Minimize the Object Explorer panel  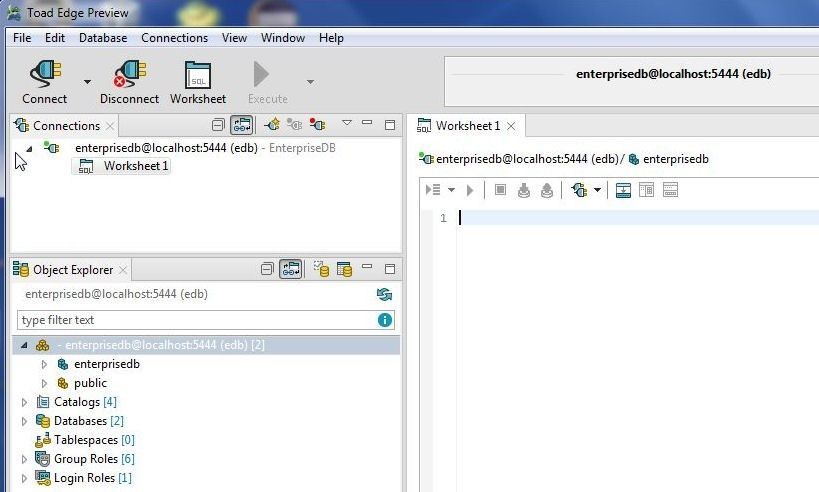(x=367, y=267)
